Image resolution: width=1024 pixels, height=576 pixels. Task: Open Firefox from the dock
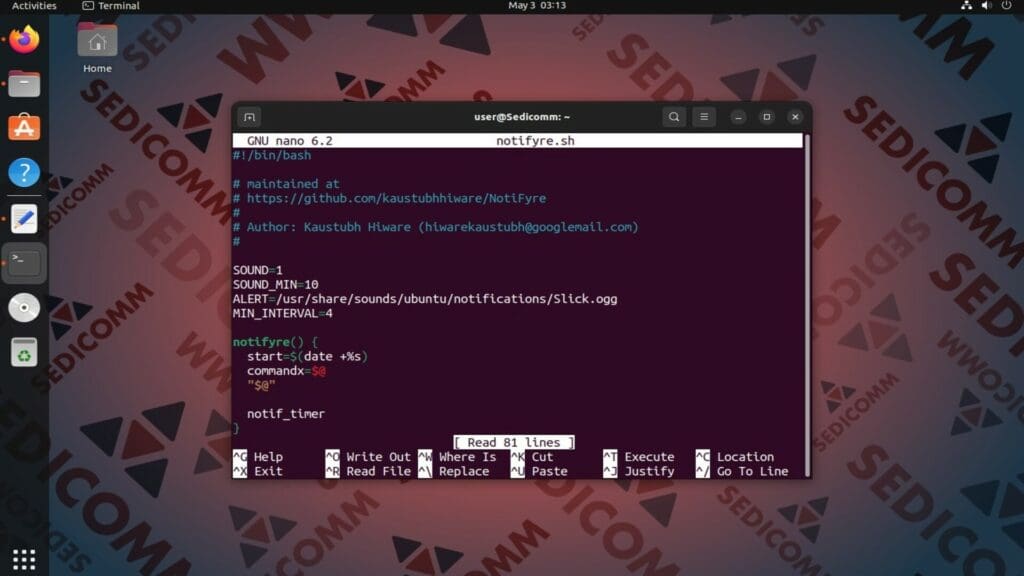point(24,39)
